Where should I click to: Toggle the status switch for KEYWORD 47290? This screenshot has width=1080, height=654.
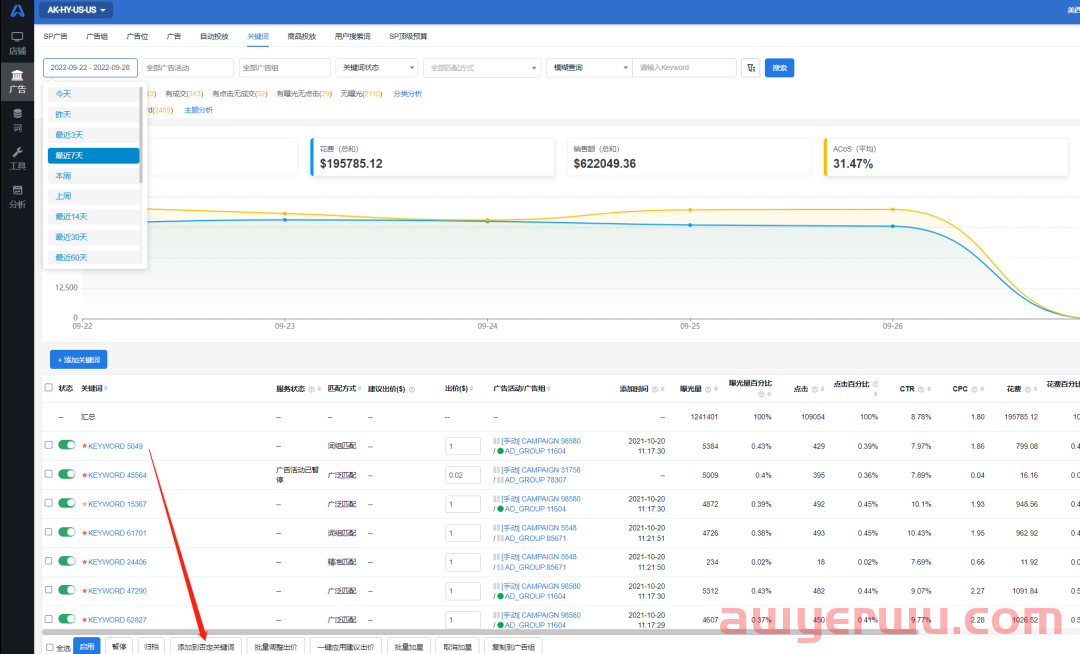67,589
